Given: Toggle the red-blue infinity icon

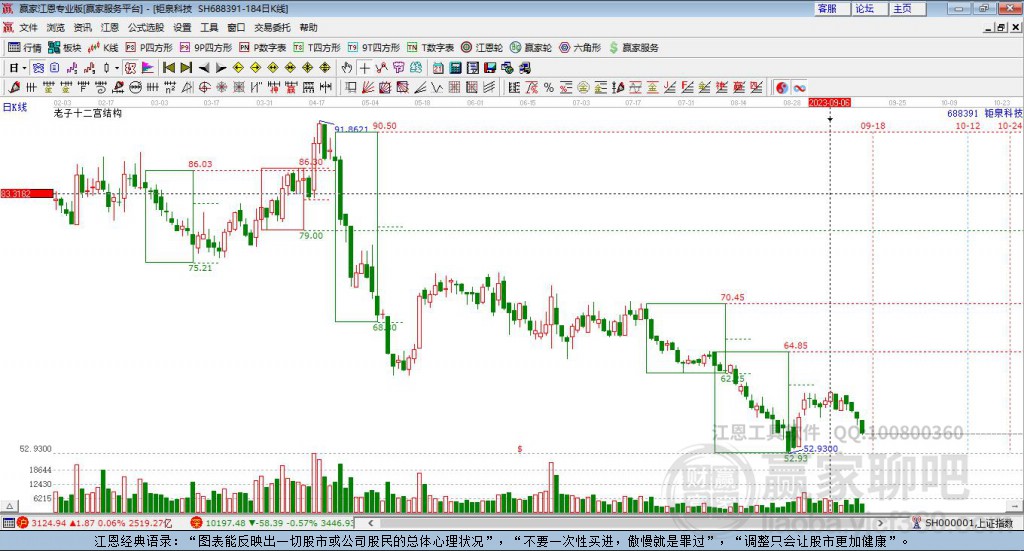Looking at the screenshot, I should pos(799,87).
